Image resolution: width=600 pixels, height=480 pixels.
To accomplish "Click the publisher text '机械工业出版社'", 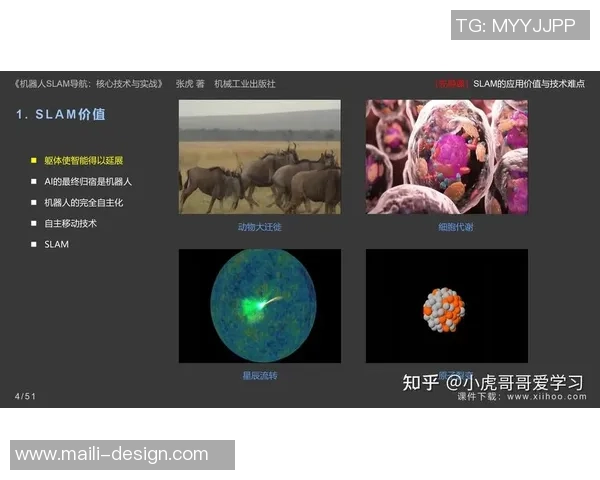I will point(245,83).
